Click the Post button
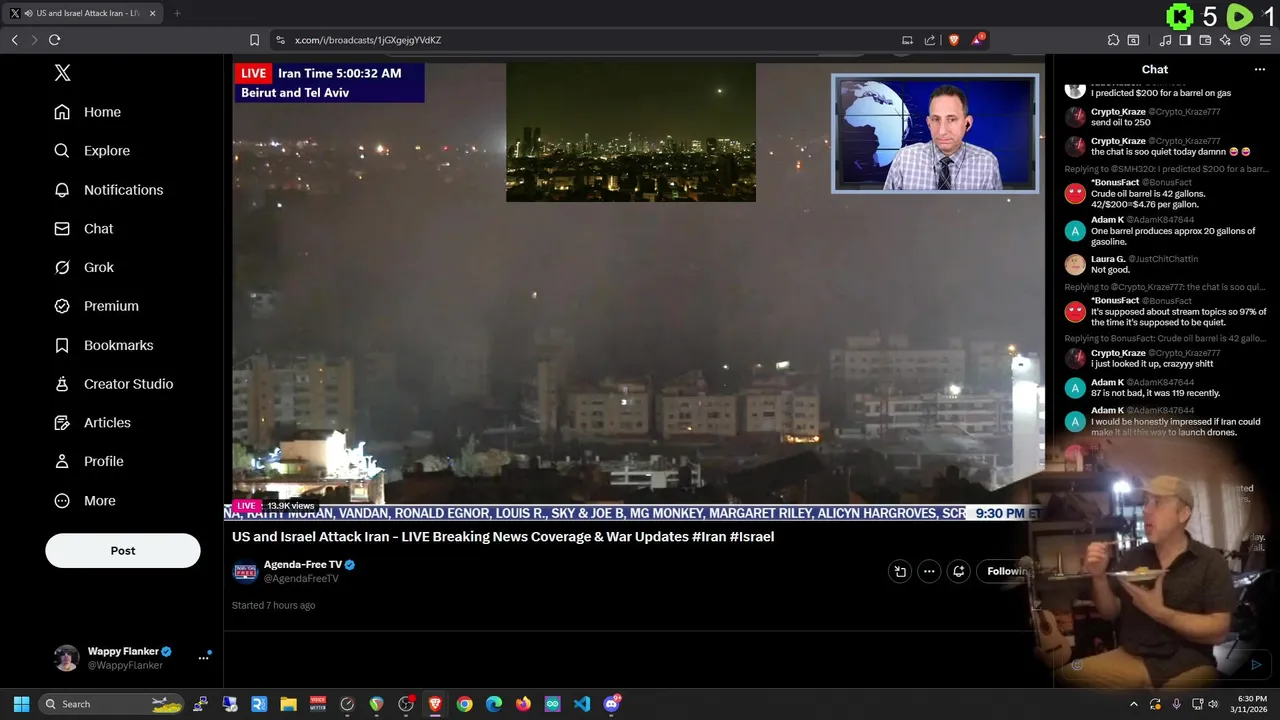The width and height of the screenshot is (1280, 720). coord(123,551)
